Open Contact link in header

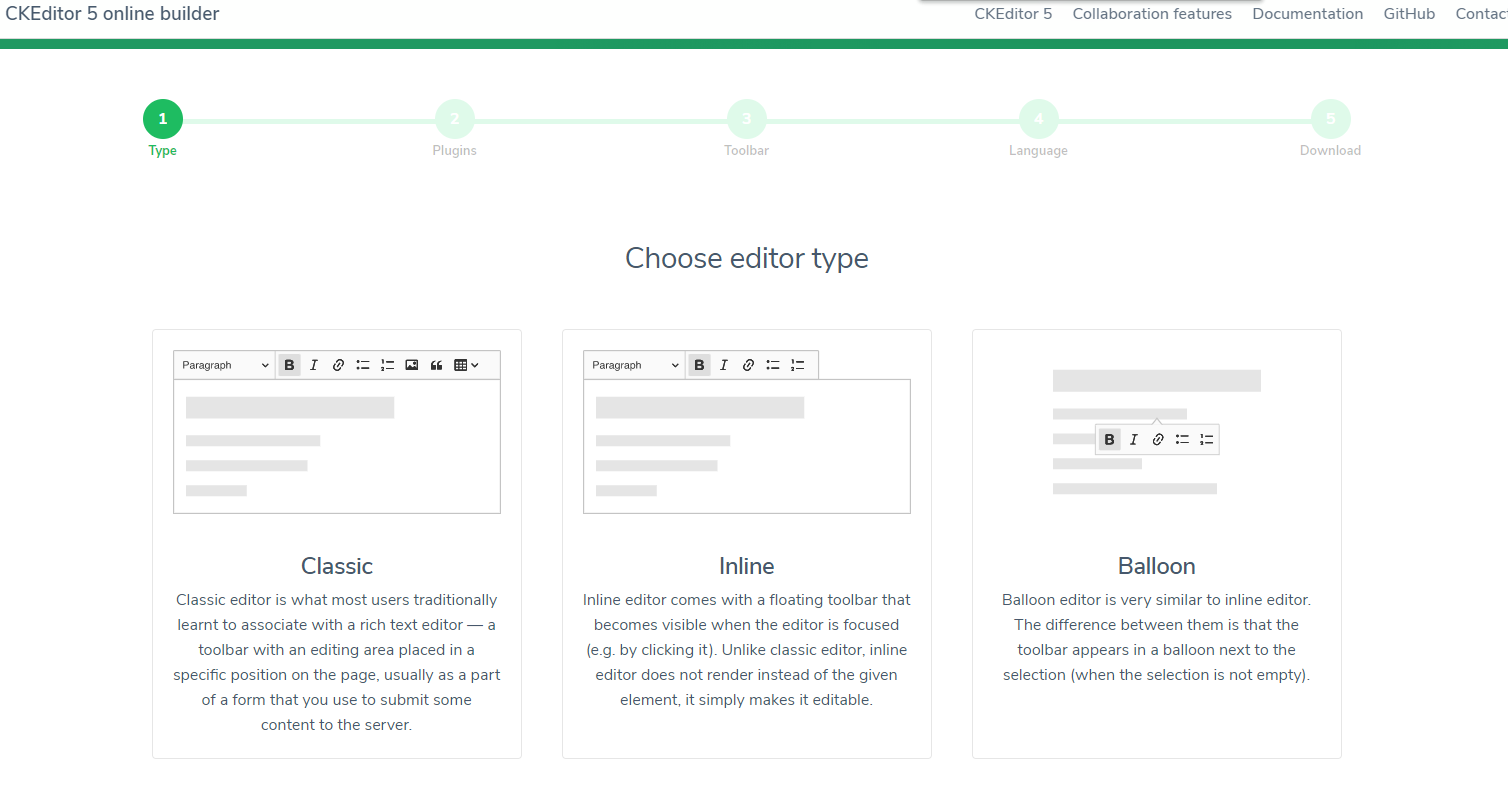point(1481,14)
